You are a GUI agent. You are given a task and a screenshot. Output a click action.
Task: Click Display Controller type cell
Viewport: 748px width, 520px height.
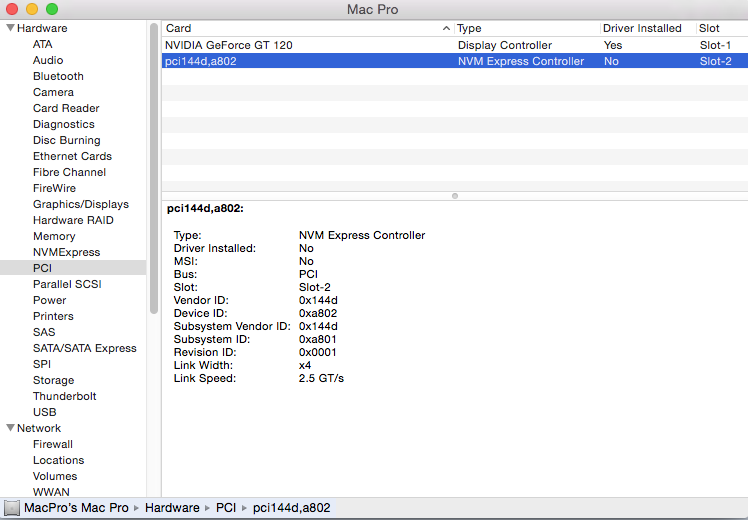pyautogui.click(x=505, y=45)
